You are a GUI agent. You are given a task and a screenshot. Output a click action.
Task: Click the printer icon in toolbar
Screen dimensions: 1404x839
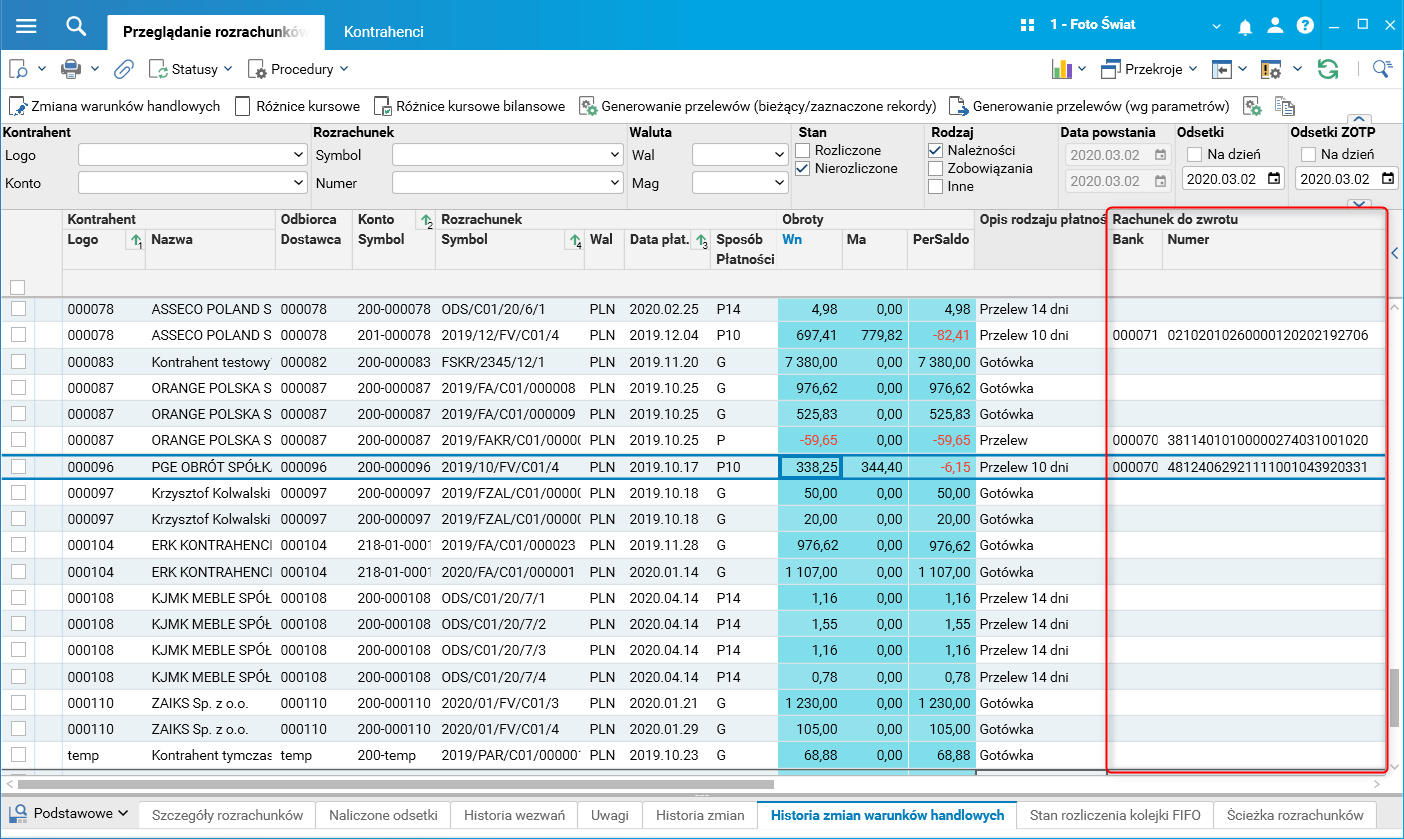point(71,69)
